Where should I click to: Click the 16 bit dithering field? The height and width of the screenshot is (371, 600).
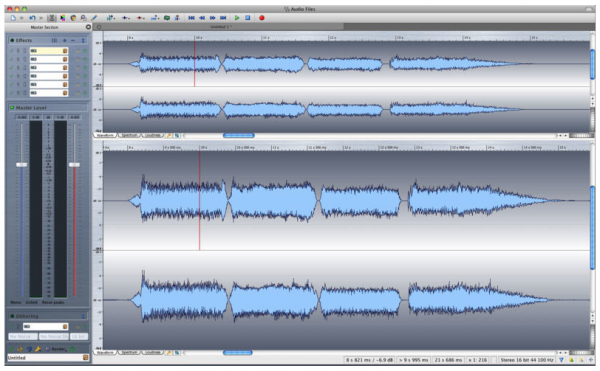(x=79, y=337)
